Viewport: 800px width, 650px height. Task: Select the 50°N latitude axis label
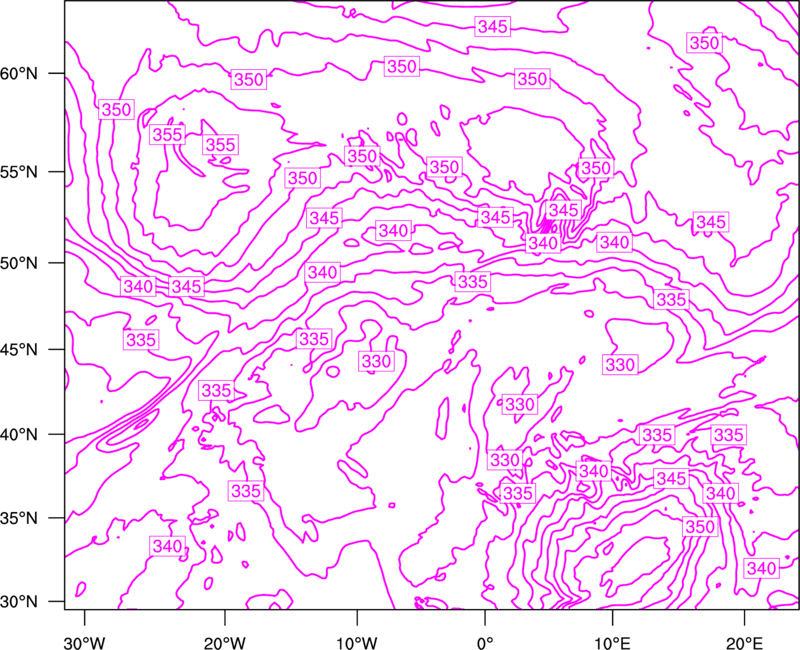click(19, 263)
